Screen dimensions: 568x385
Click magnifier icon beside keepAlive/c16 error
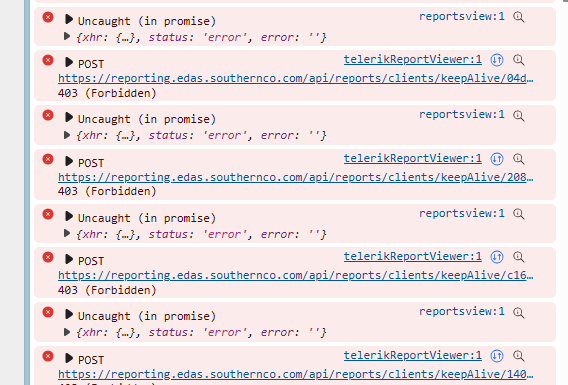point(518,257)
